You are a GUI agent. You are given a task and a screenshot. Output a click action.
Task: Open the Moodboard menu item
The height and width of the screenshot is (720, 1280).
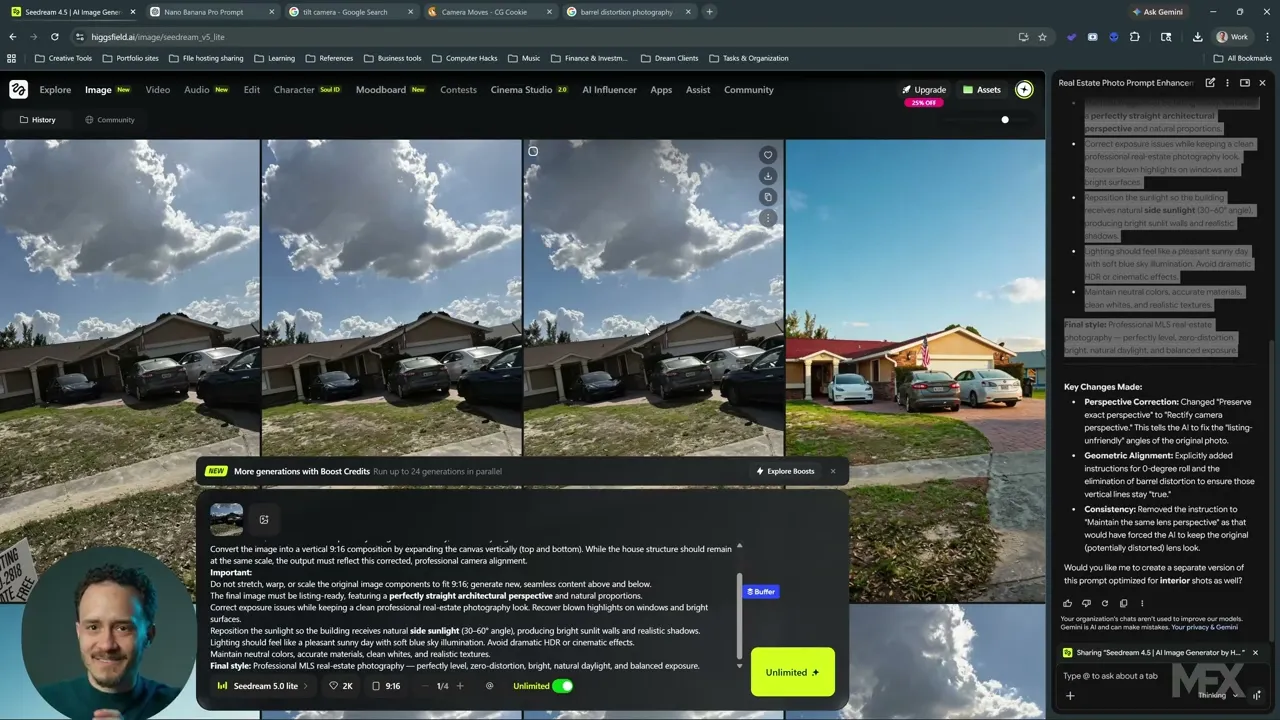(x=381, y=90)
